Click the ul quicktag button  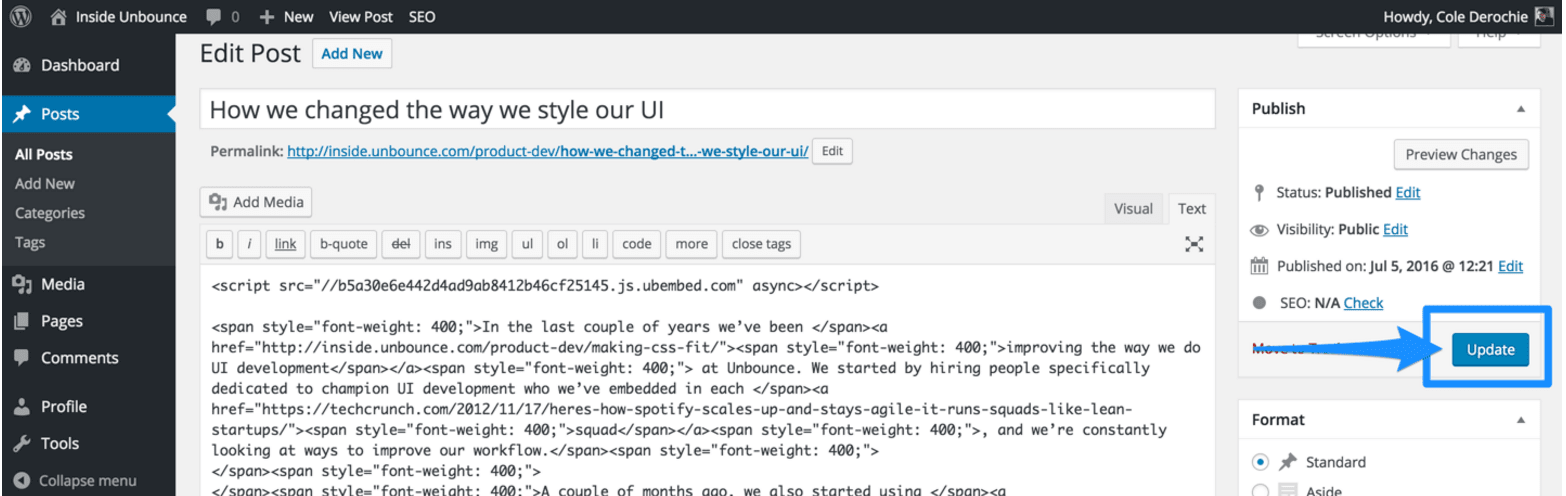coord(527,244)
